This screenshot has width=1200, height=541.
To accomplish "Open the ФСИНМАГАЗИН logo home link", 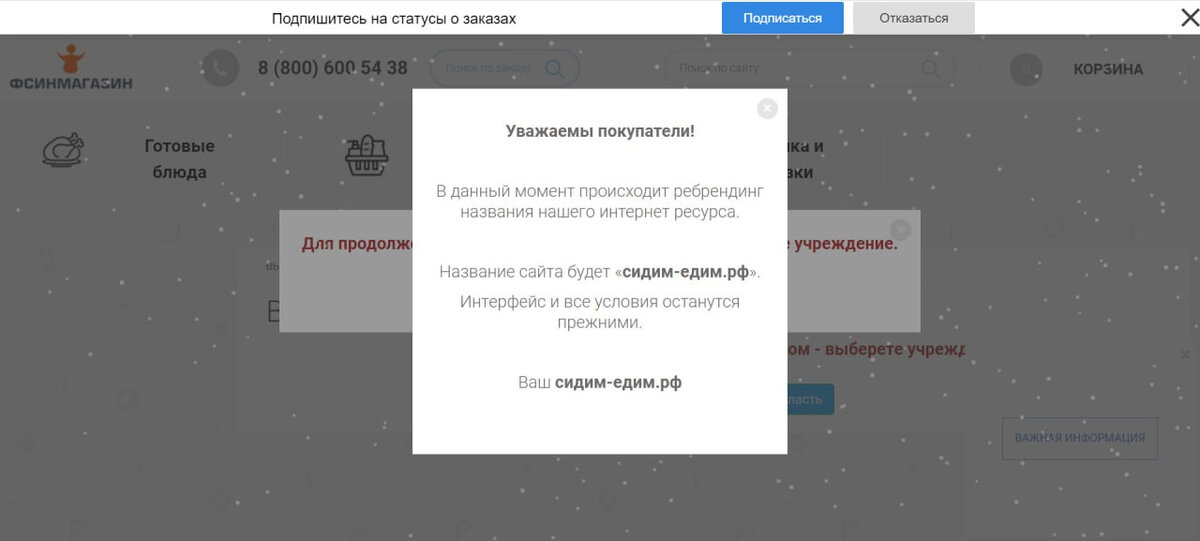I will click(70, 68).
